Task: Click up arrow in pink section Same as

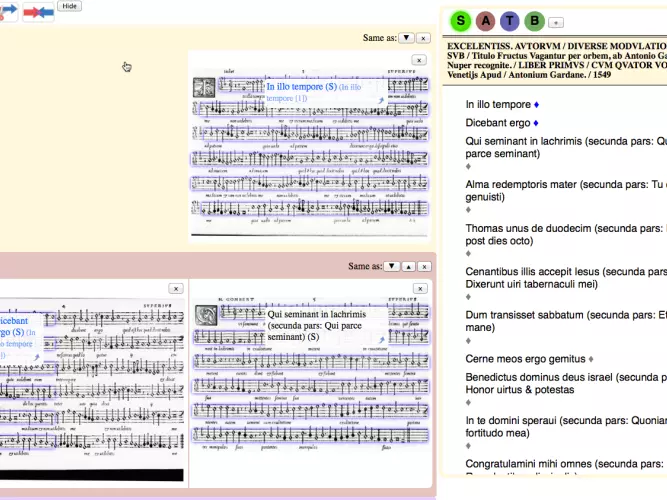Action: (408, 267)
